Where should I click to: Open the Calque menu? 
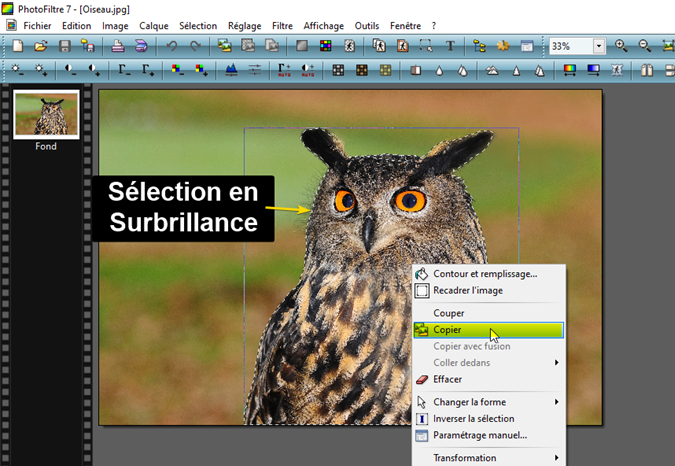154,24
